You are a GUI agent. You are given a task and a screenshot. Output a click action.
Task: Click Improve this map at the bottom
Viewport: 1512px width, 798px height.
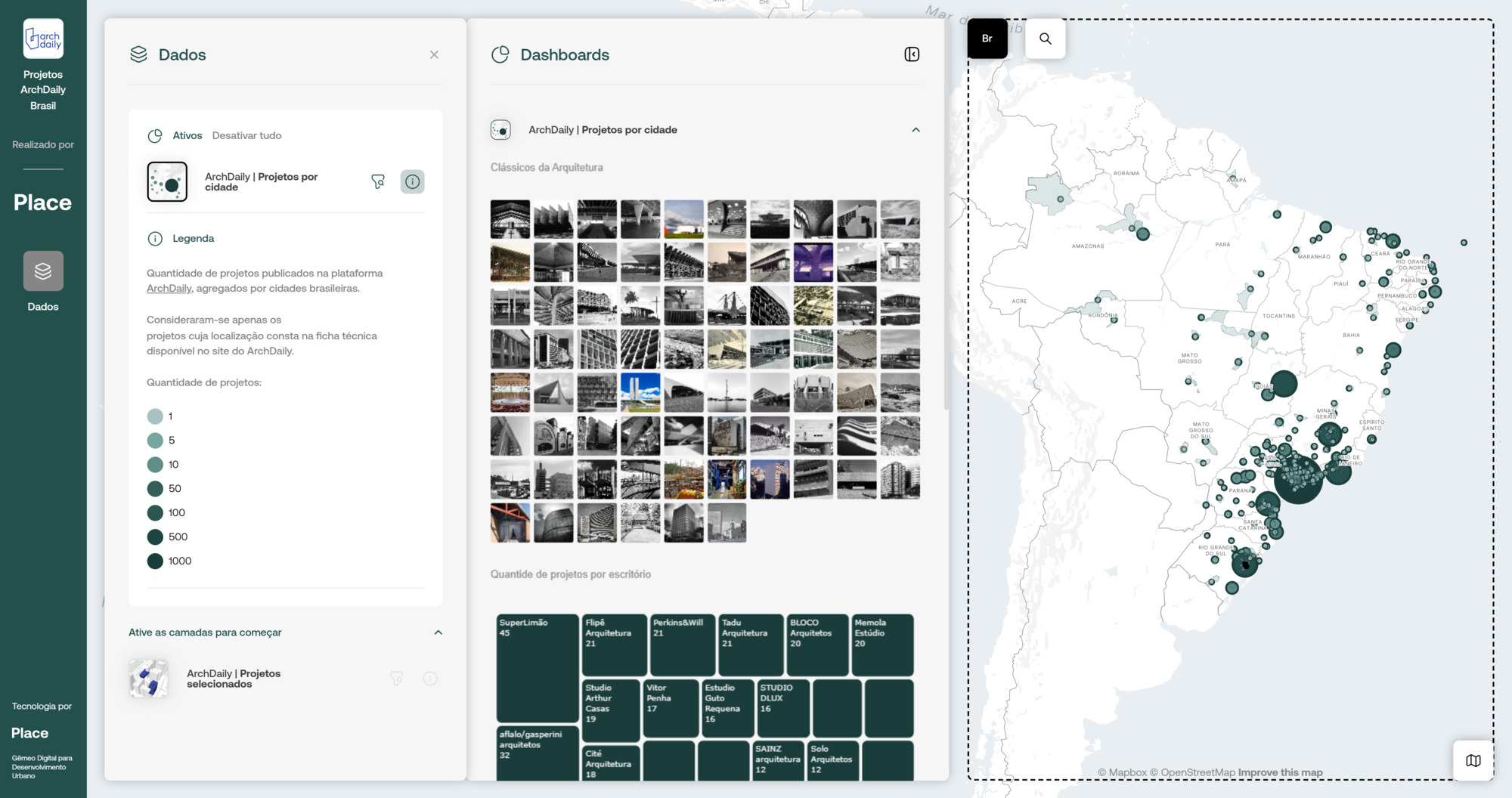point(1280,772)
